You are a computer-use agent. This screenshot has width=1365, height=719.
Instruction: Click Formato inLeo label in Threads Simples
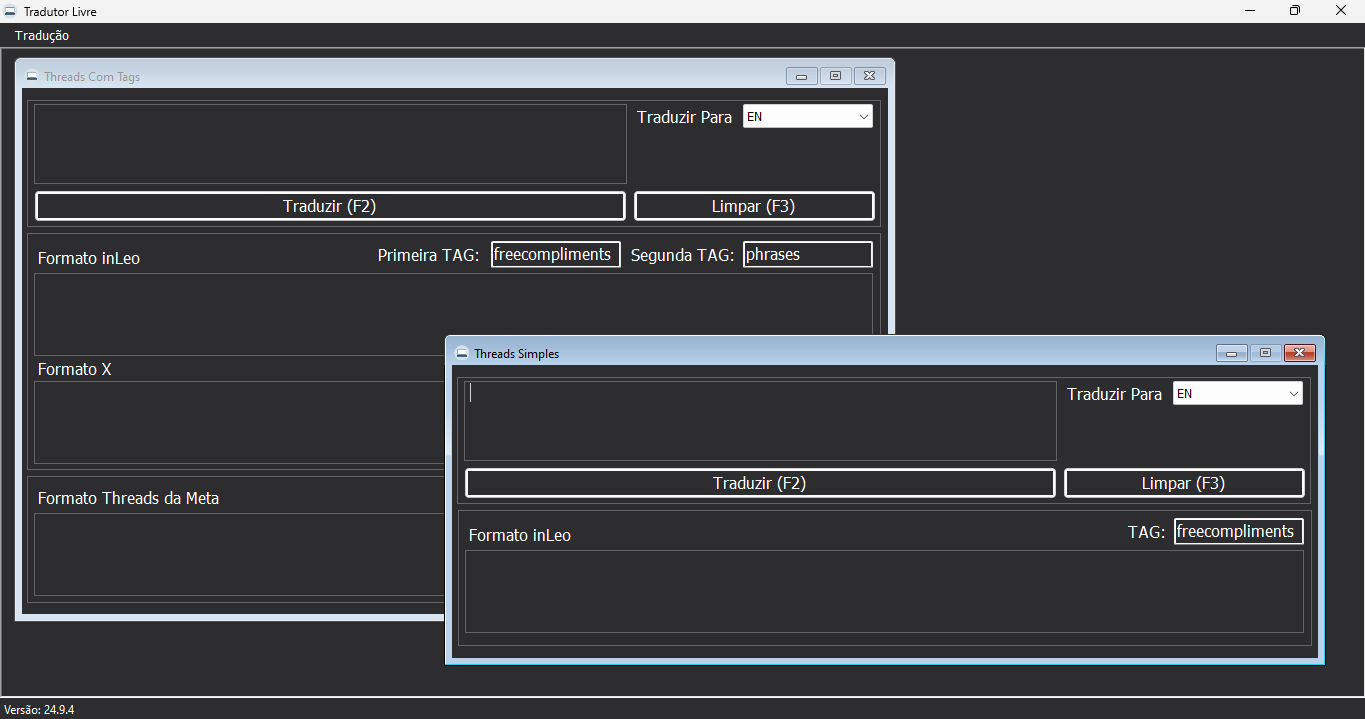coord(520,535)
